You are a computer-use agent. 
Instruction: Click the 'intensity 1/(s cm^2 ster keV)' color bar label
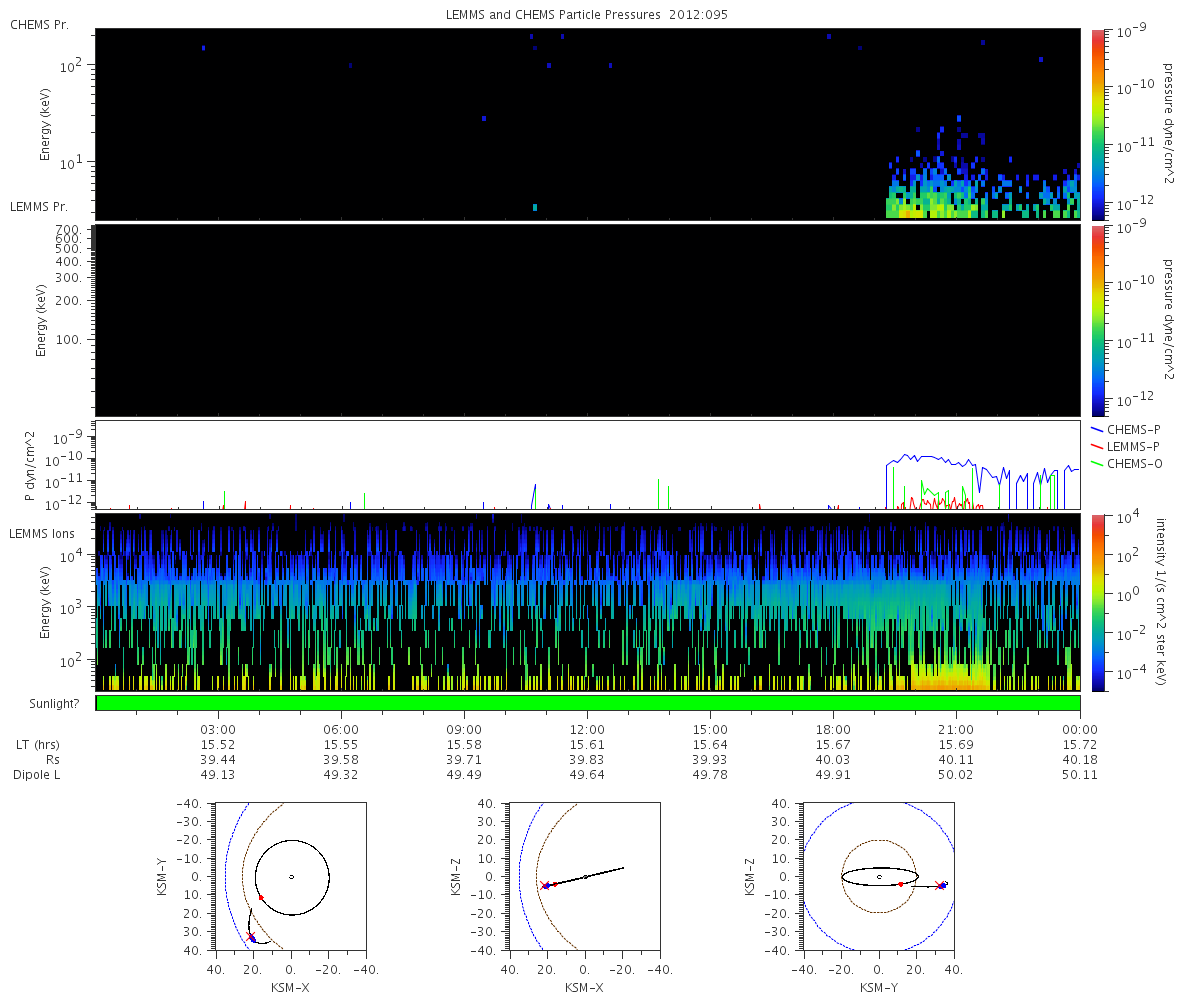coord(1163,603)
